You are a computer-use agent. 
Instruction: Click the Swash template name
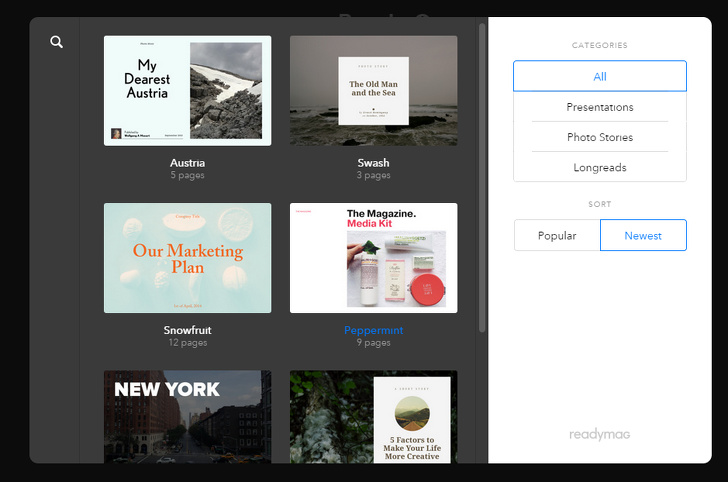(x=373, y=163)
